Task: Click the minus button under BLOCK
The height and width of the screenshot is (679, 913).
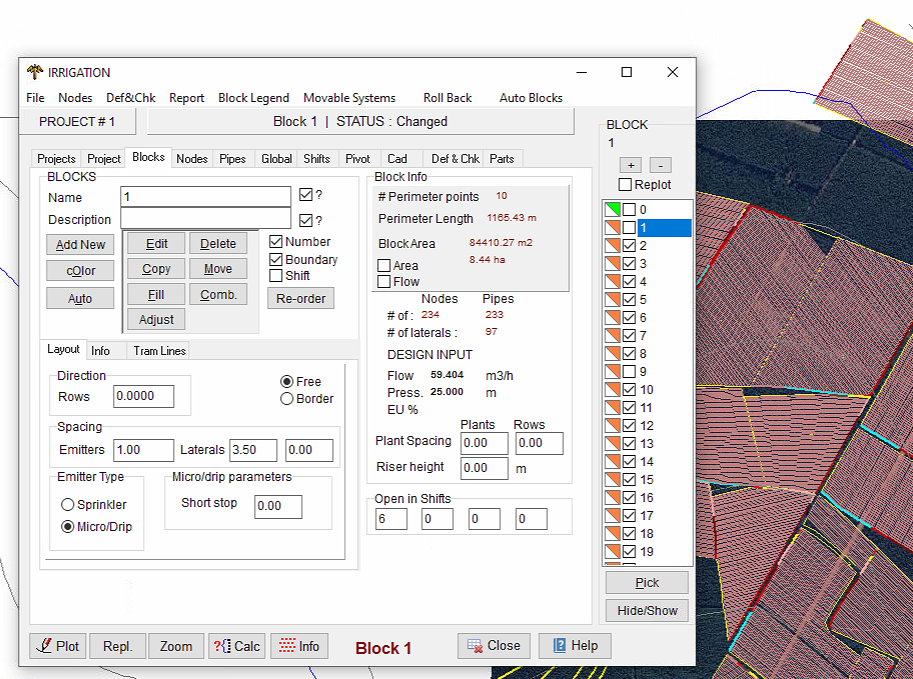Action: (660, 165)
